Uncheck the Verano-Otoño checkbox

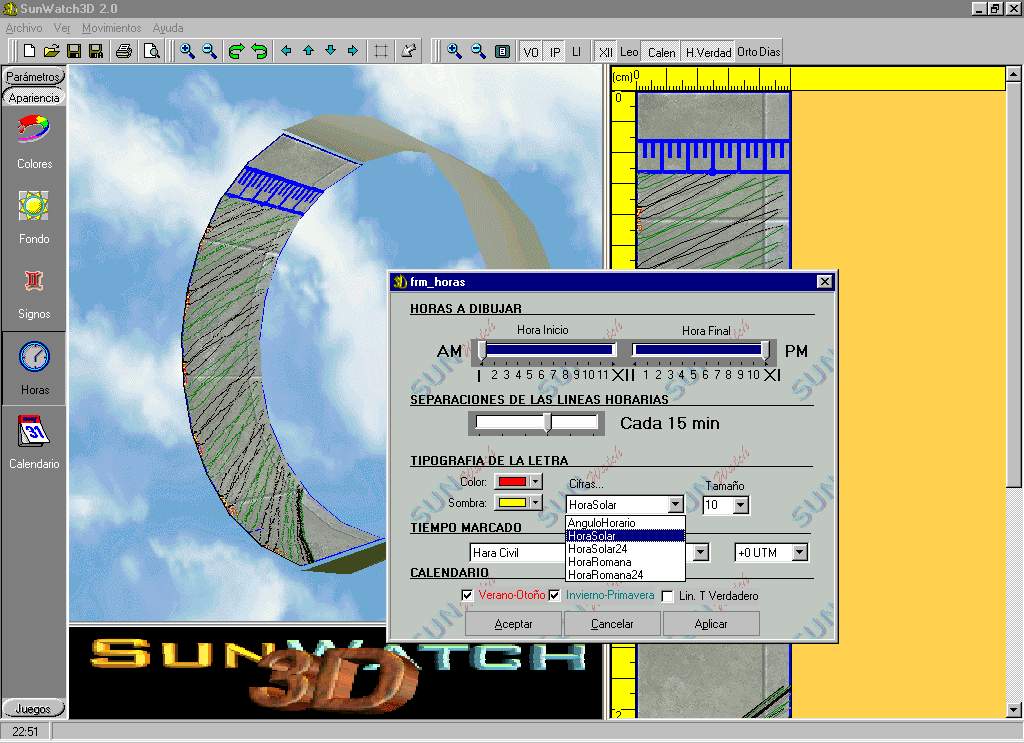467,596
